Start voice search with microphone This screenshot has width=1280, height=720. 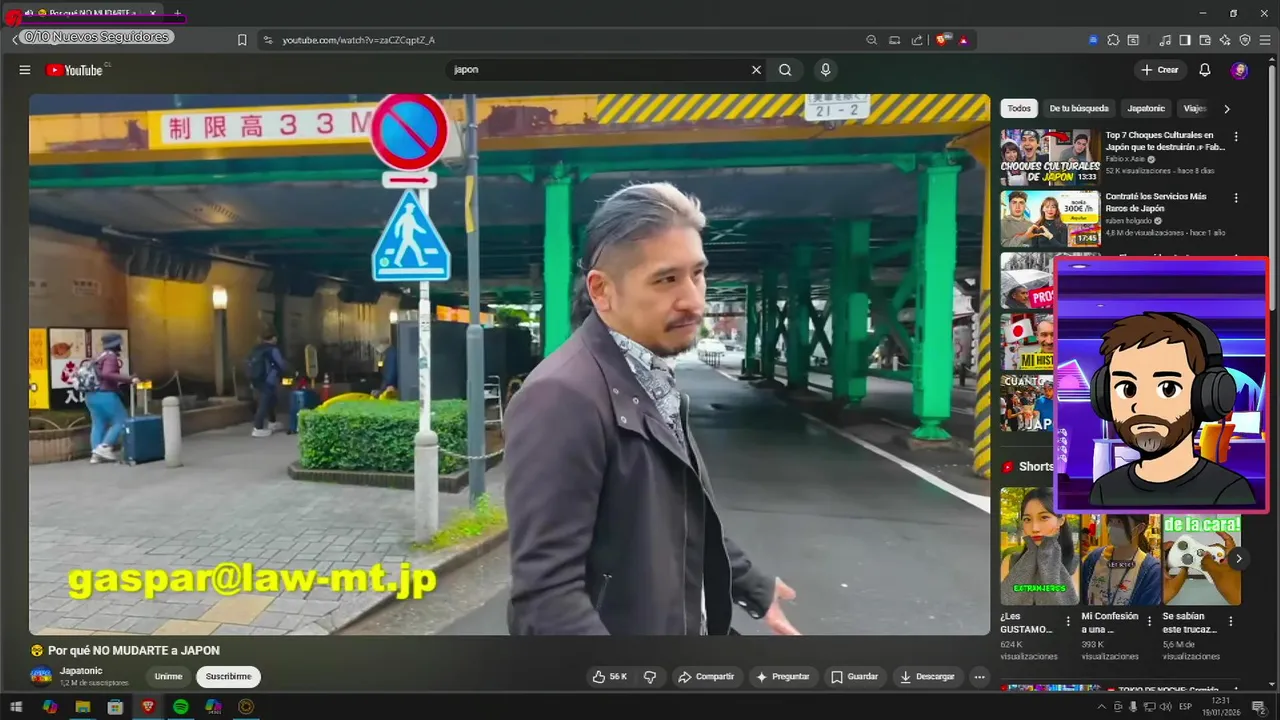point(825,70)
